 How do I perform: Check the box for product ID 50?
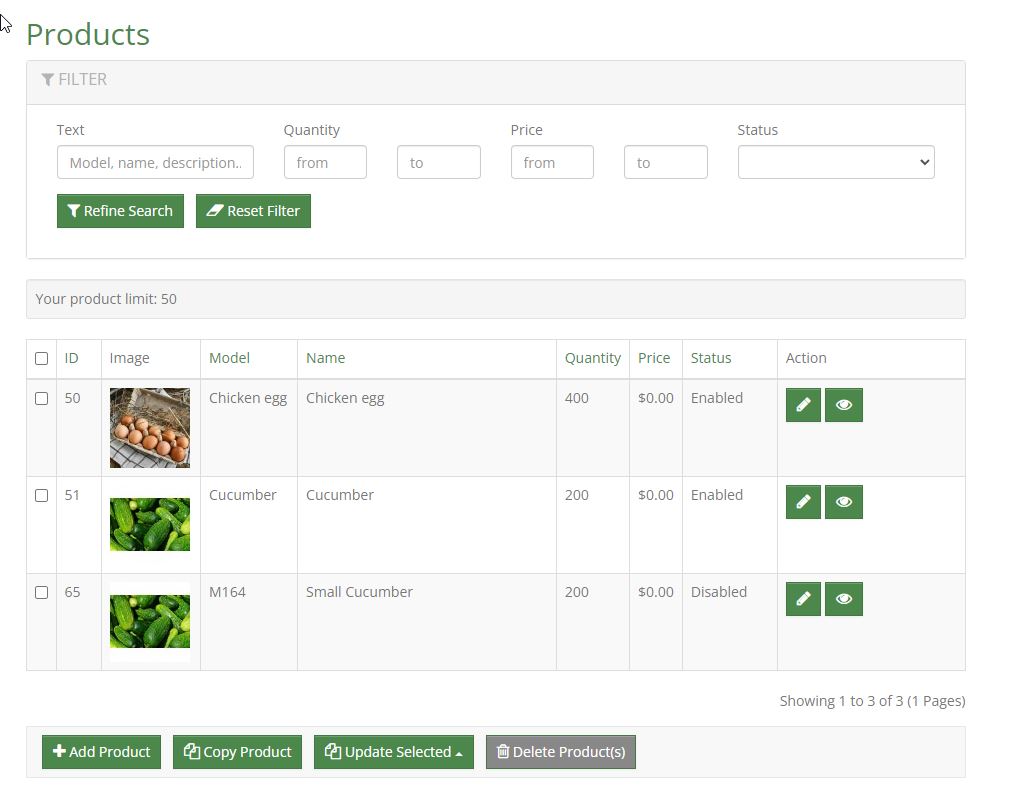point(41,398)
